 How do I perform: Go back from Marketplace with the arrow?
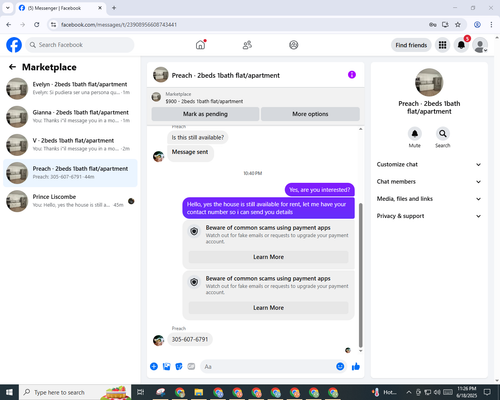click(x=12, y=67)
